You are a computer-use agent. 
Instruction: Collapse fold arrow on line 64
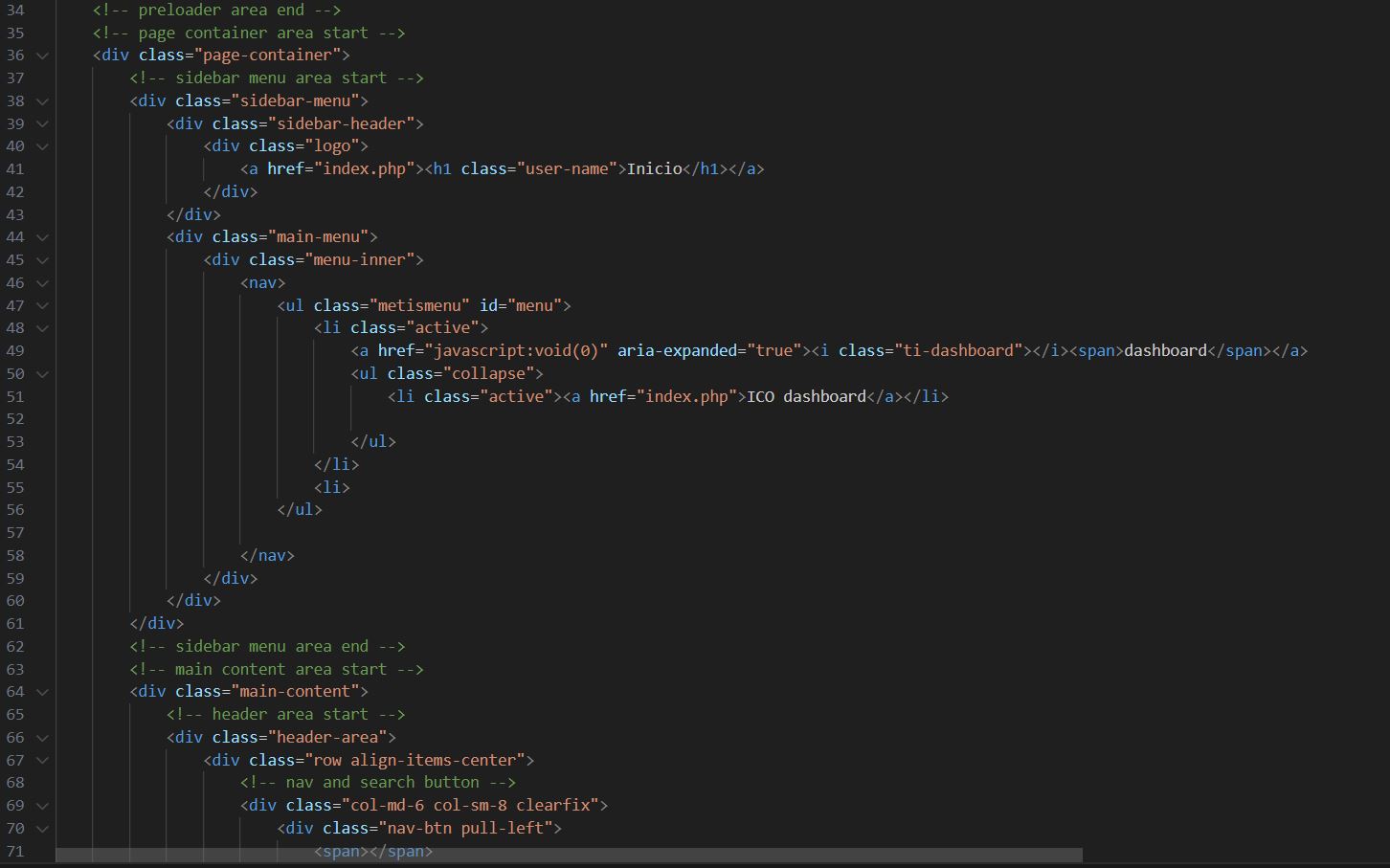click(42, 692)
